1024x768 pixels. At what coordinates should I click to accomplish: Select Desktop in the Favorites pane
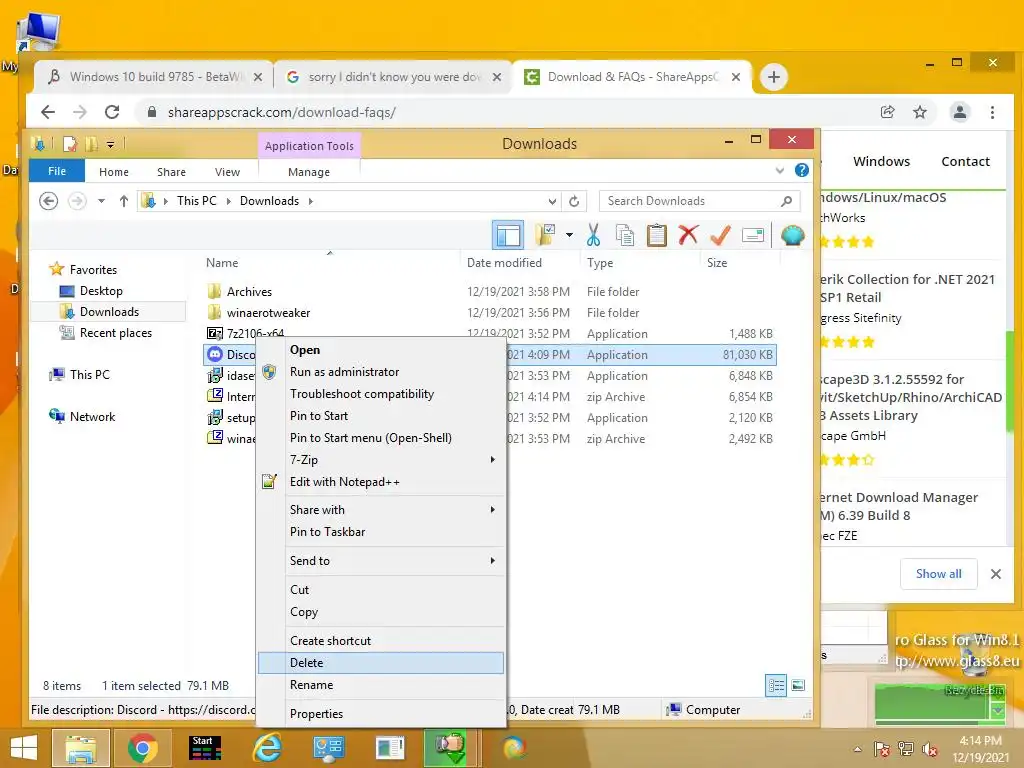[101, 291]
